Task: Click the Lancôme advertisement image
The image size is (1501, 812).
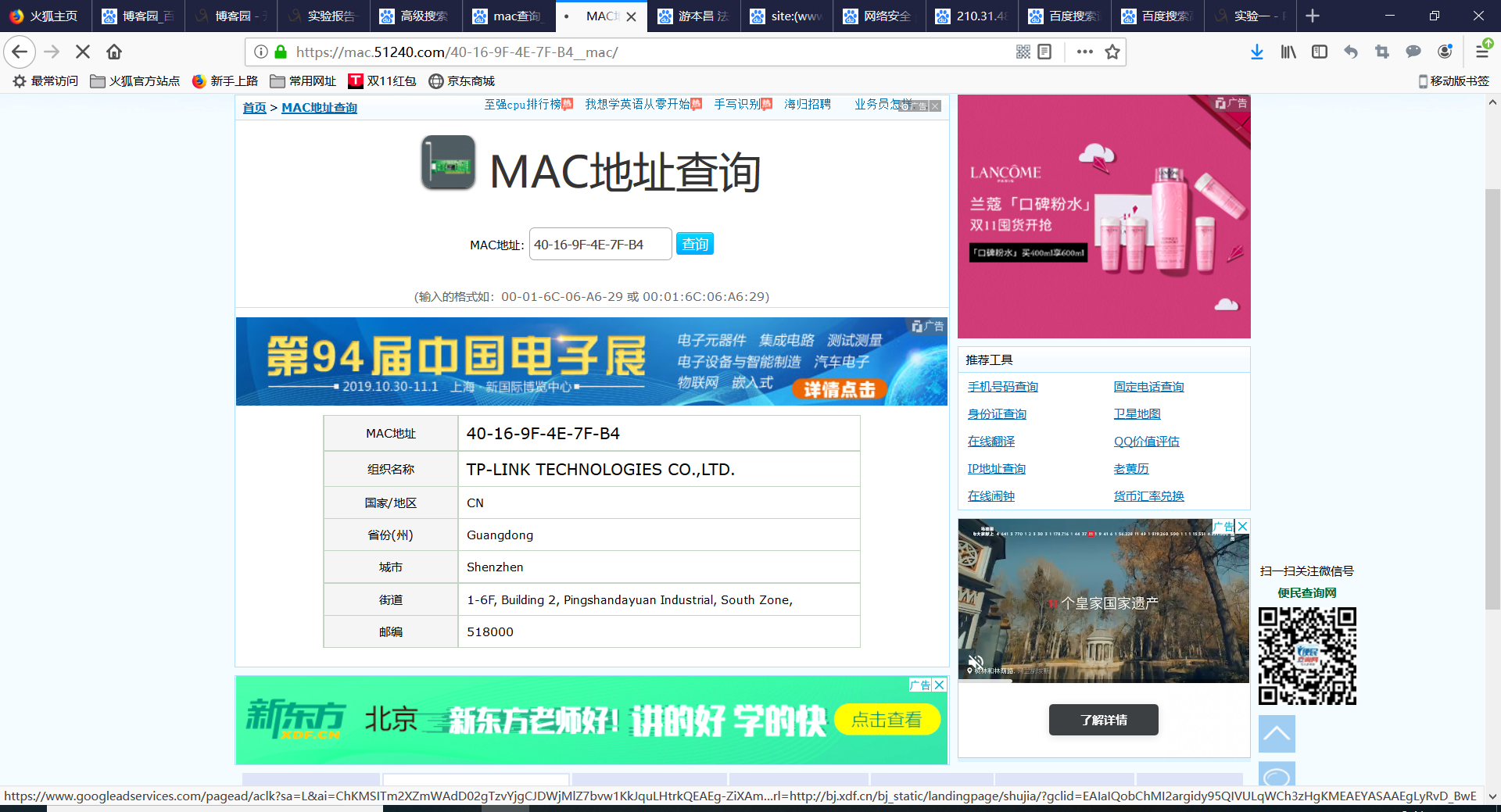Action: click(x=1104, y=216)
